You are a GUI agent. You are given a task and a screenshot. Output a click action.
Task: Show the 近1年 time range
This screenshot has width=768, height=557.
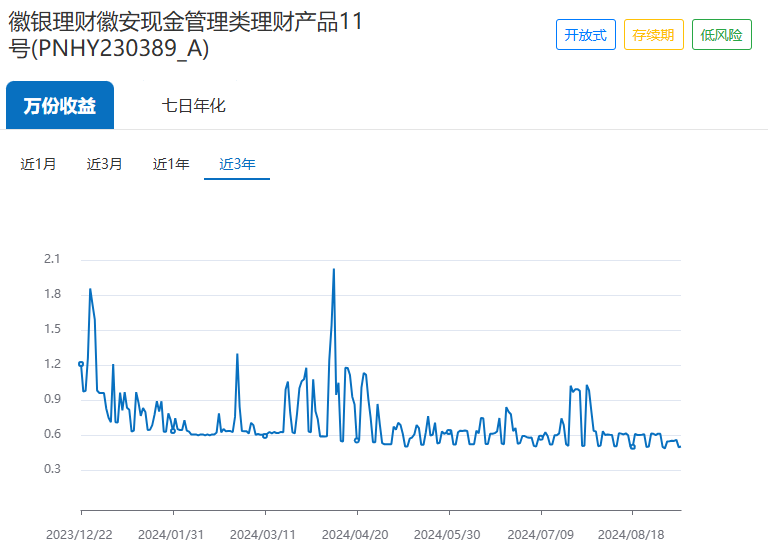(x=171, y=164)
